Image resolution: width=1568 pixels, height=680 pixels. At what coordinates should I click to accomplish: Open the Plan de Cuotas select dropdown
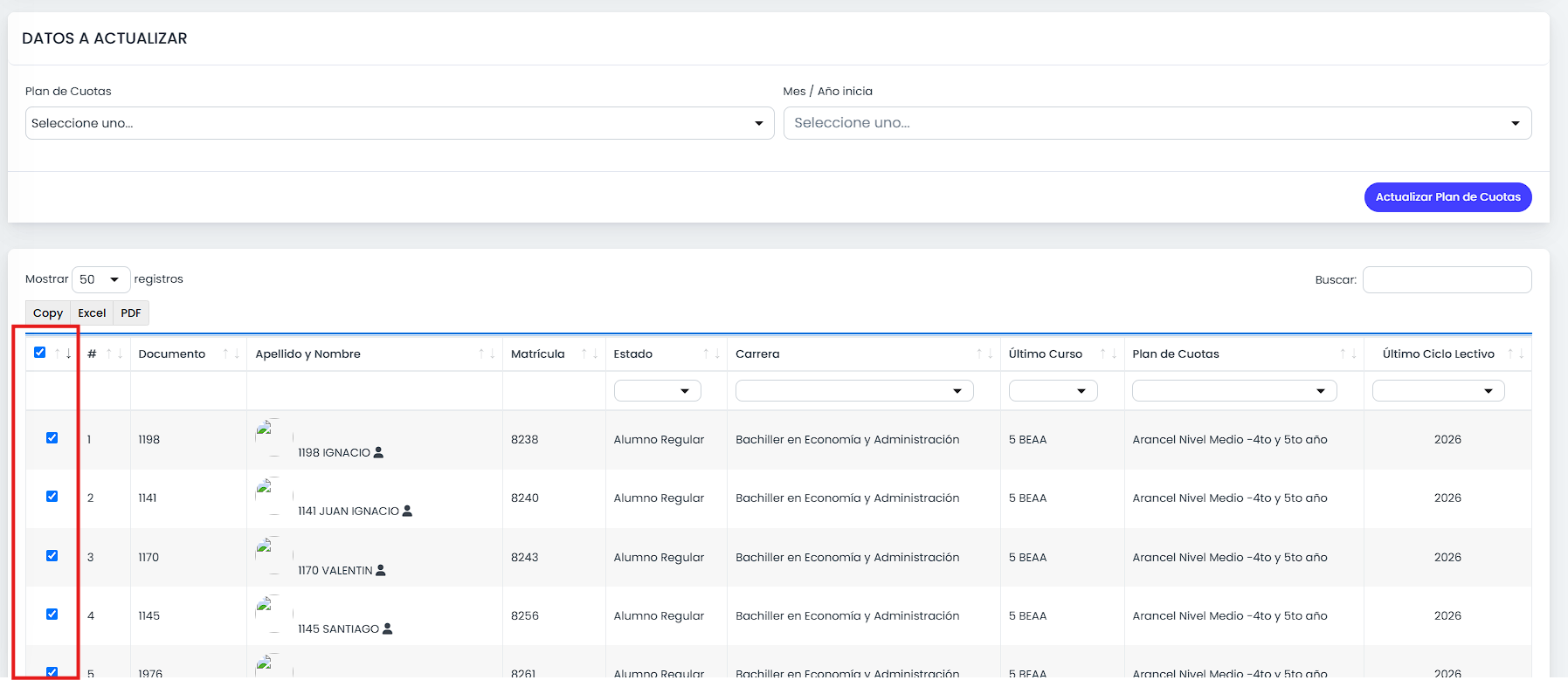coord(399,123)
